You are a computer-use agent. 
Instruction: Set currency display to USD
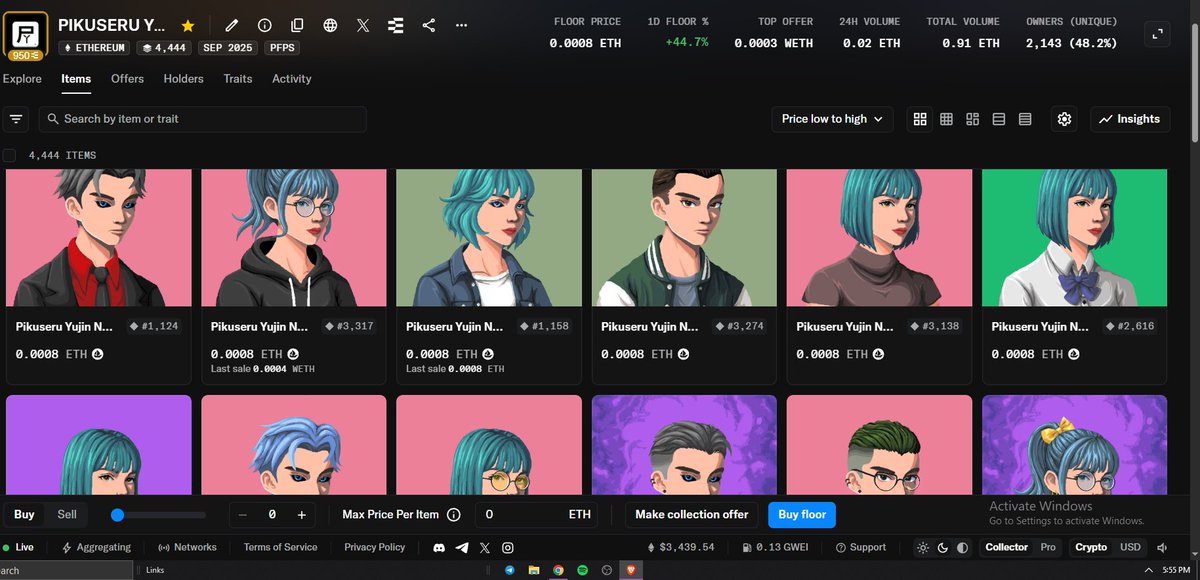click(x=1130, y=548)
